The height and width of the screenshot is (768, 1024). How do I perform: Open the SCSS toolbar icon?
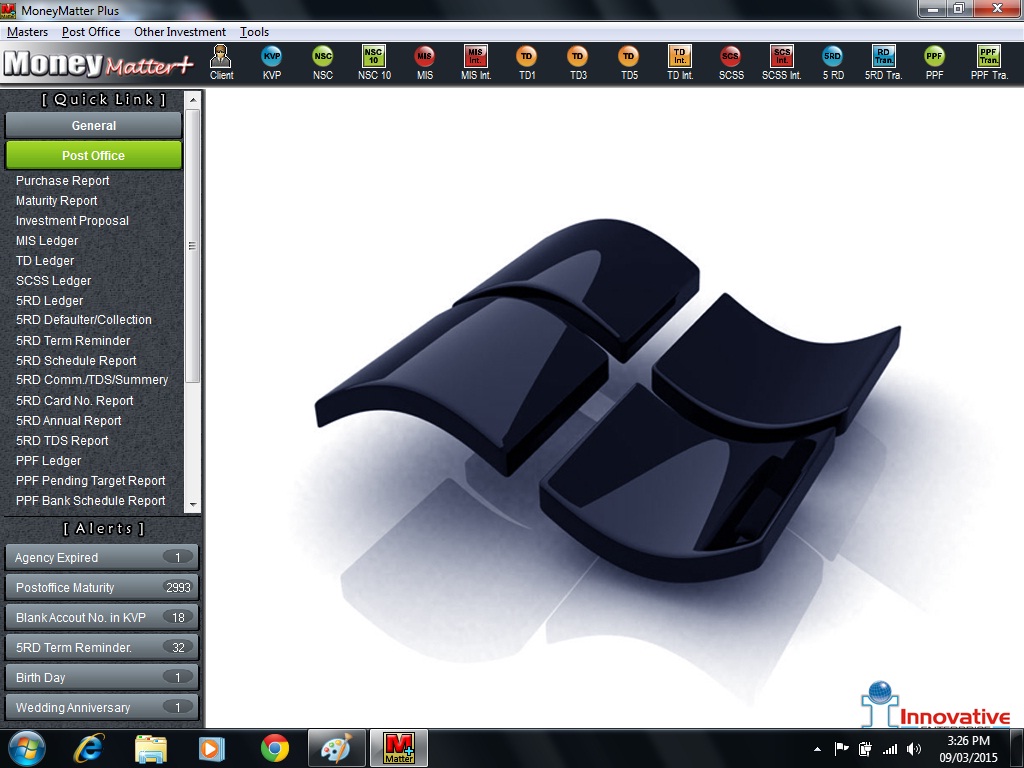click(731, 62)
